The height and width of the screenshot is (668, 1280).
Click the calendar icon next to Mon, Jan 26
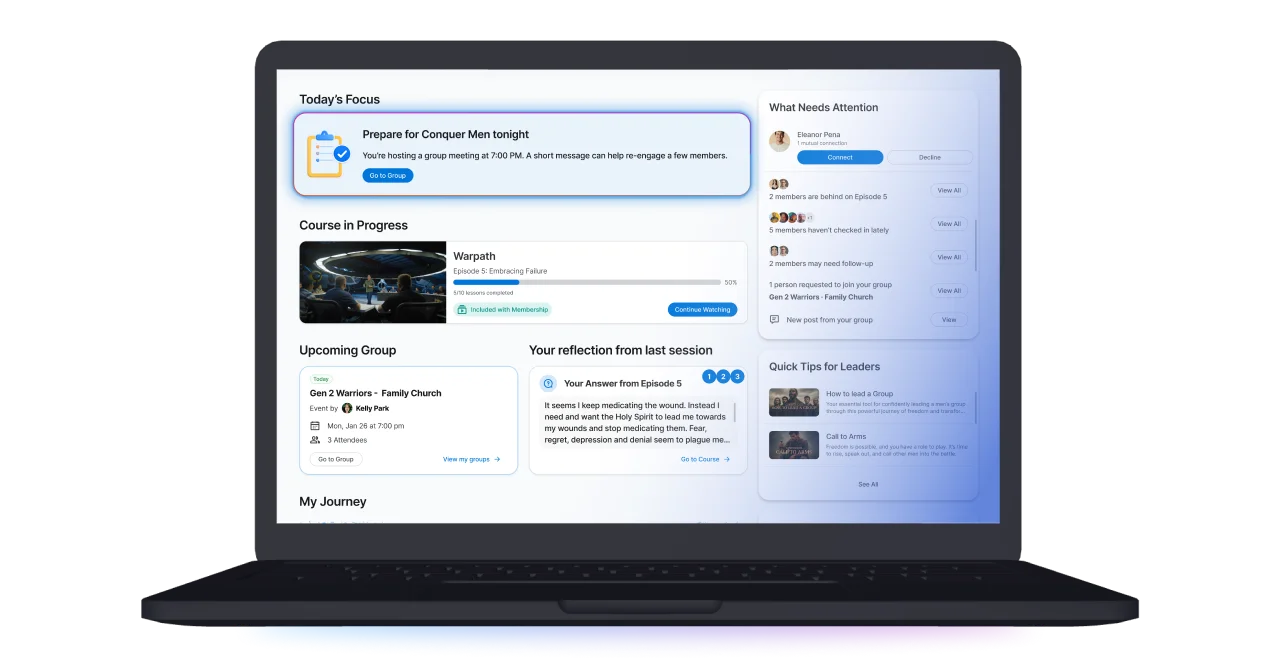[x=315, y=426]
